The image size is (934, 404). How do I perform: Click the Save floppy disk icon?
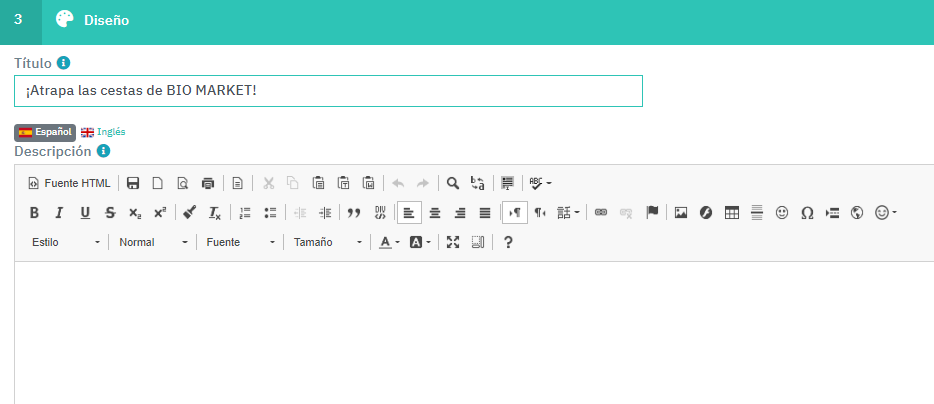[133, 183]
